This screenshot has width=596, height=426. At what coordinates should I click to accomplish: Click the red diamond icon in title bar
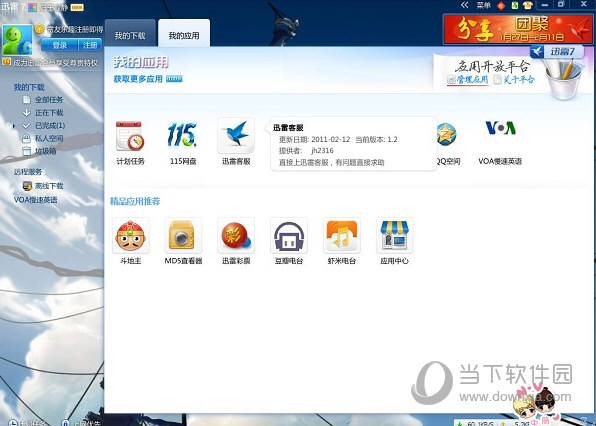click(501, 5)
